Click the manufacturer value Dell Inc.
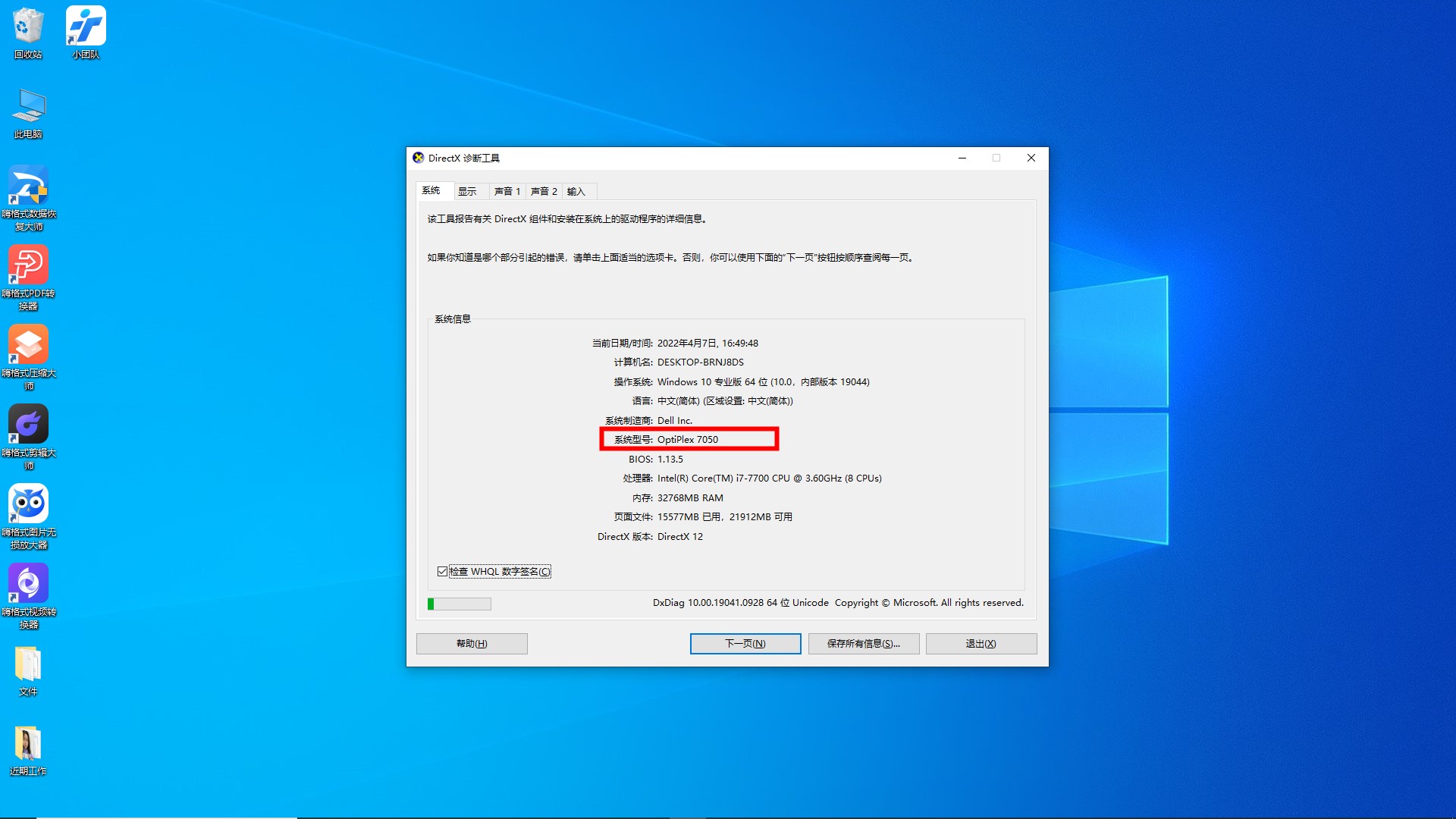 675,421
